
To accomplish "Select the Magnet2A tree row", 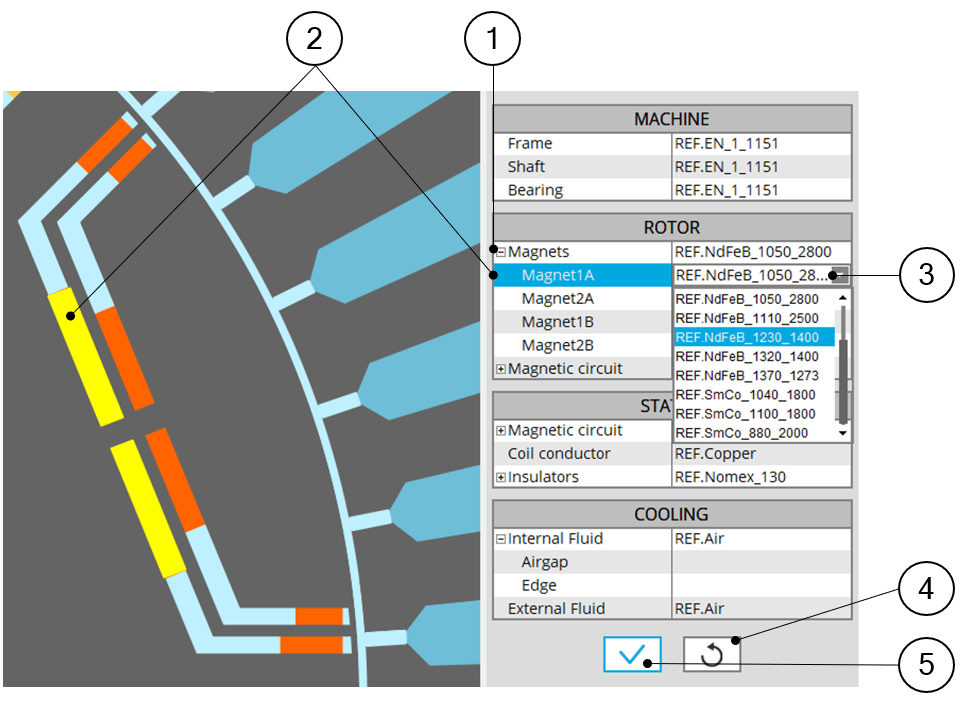I will (x=558, y=298).
